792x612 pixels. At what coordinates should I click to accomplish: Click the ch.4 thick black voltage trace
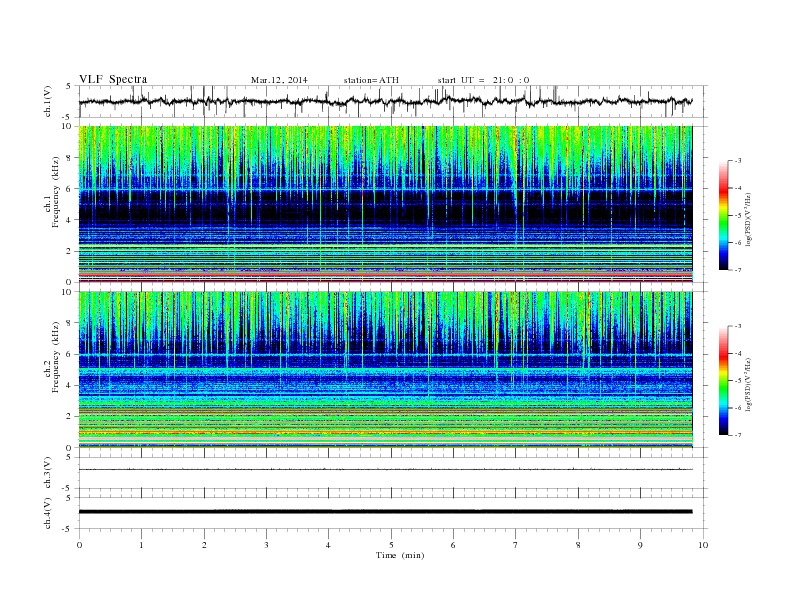[385, 512]
